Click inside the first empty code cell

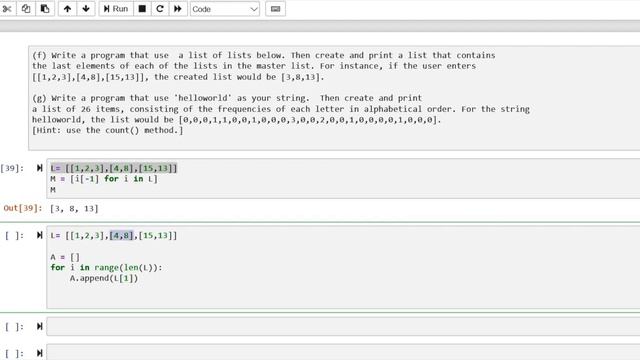click(343, 327)
